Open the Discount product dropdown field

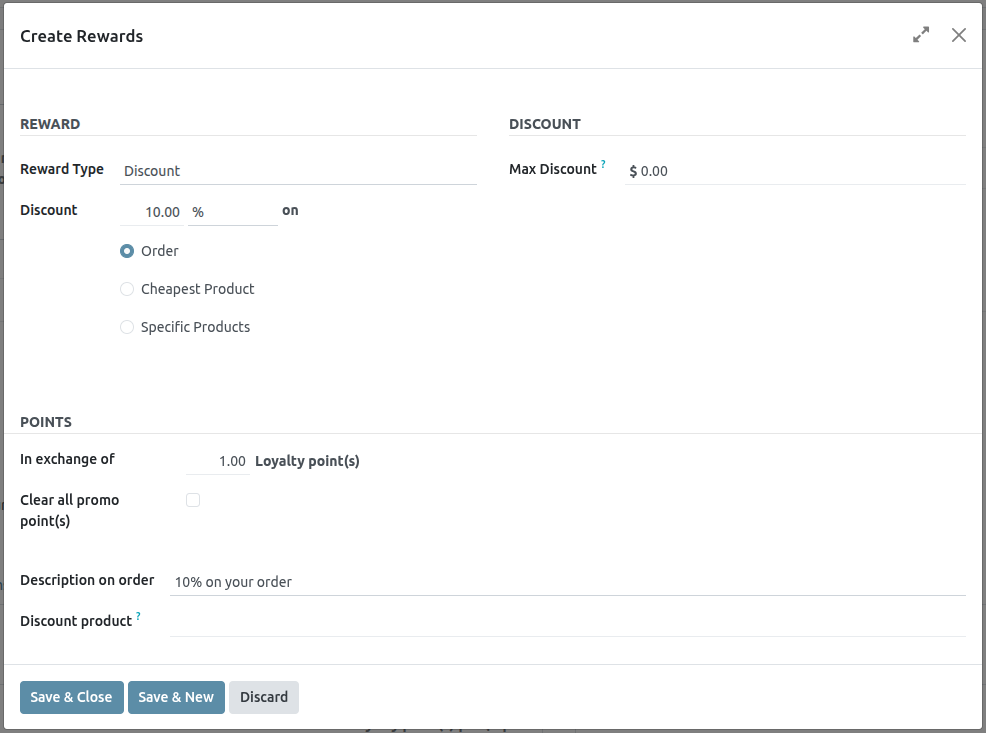(566, 622)
